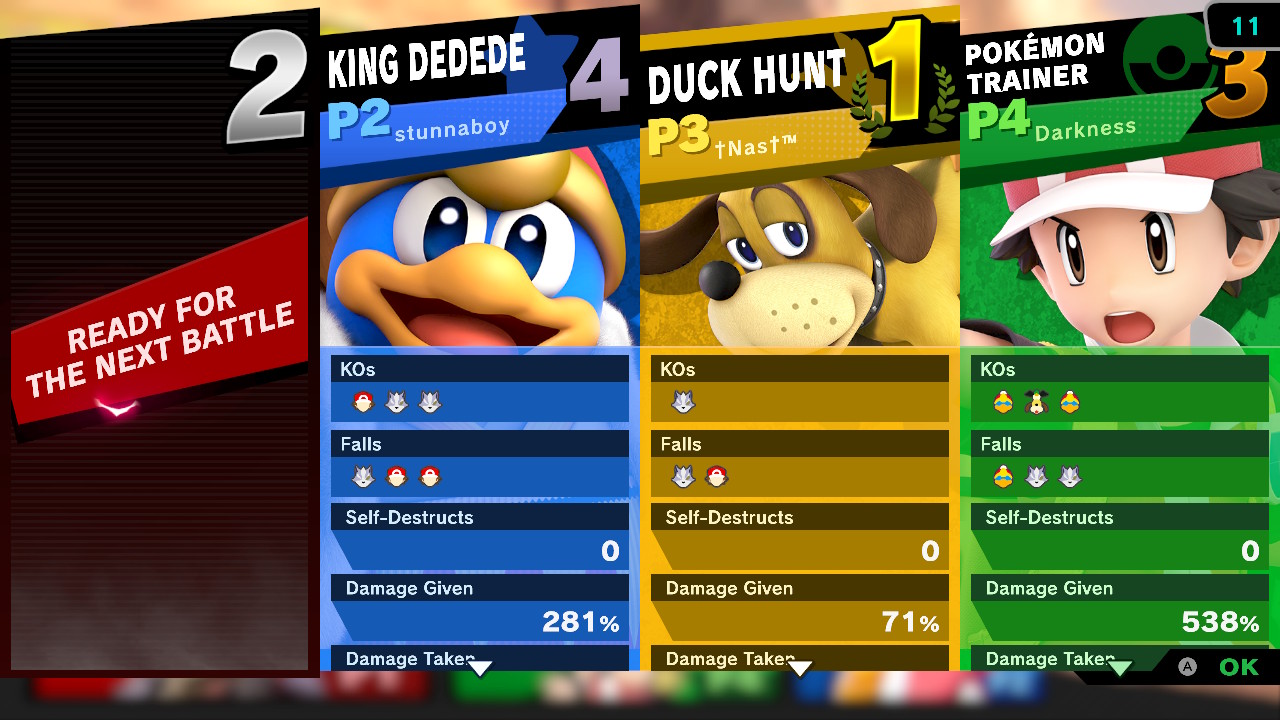Click the Duck Hunt icon in Pokémon Trainer's KOs
1280x720 pixels.
point(1036,403)
